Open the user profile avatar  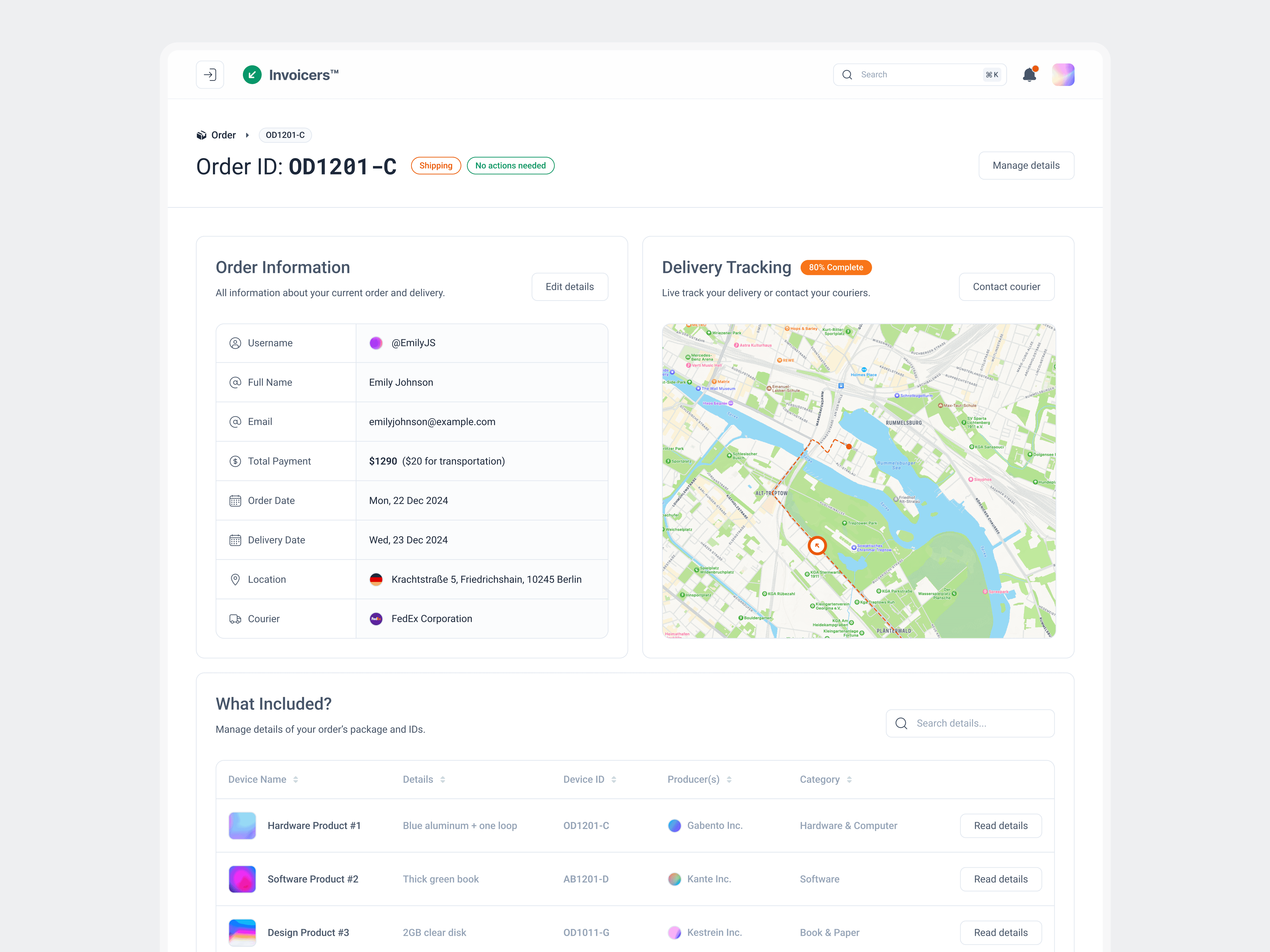(1063, 75)
